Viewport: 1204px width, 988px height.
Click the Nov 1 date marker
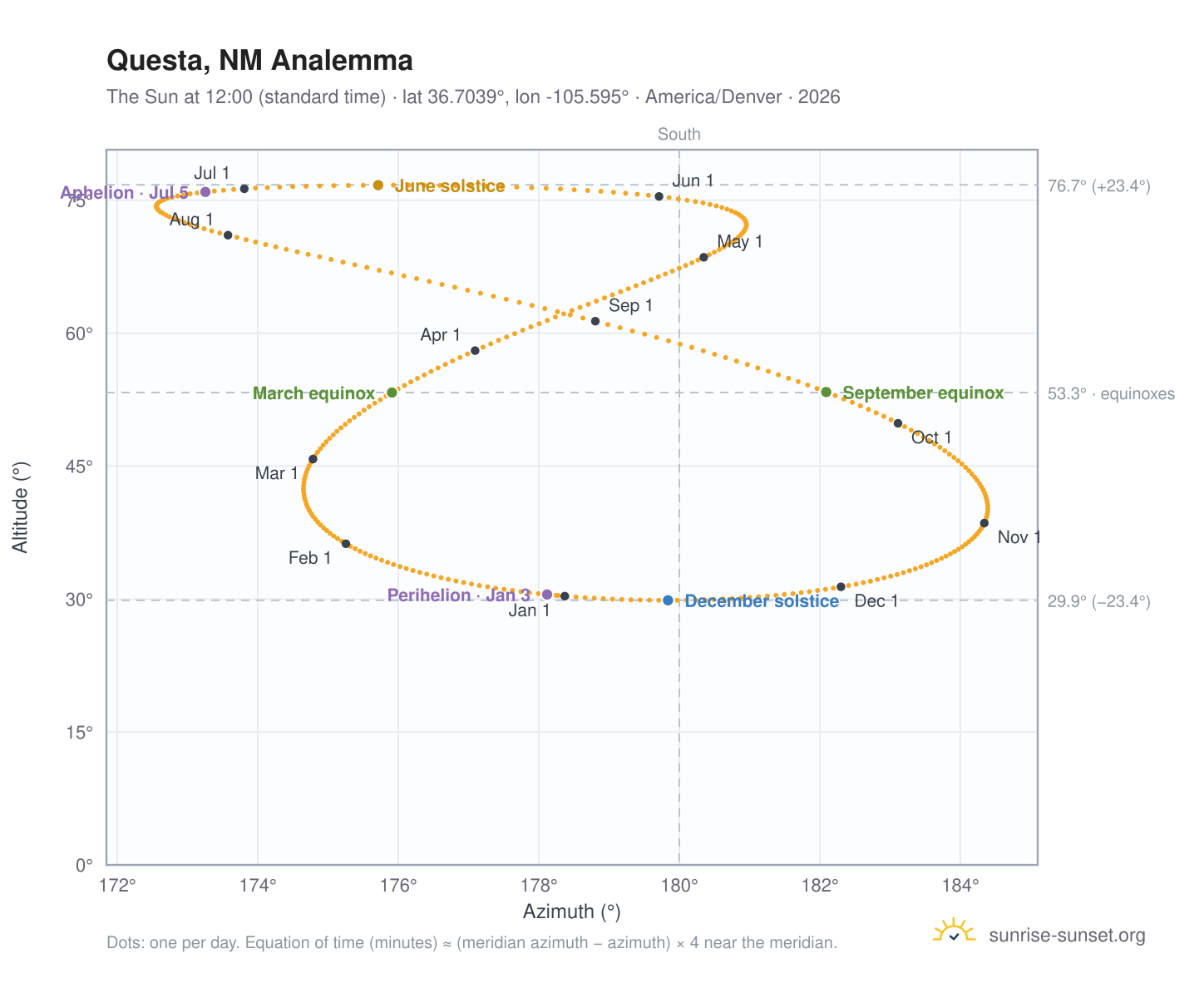[x=984, y=523]
